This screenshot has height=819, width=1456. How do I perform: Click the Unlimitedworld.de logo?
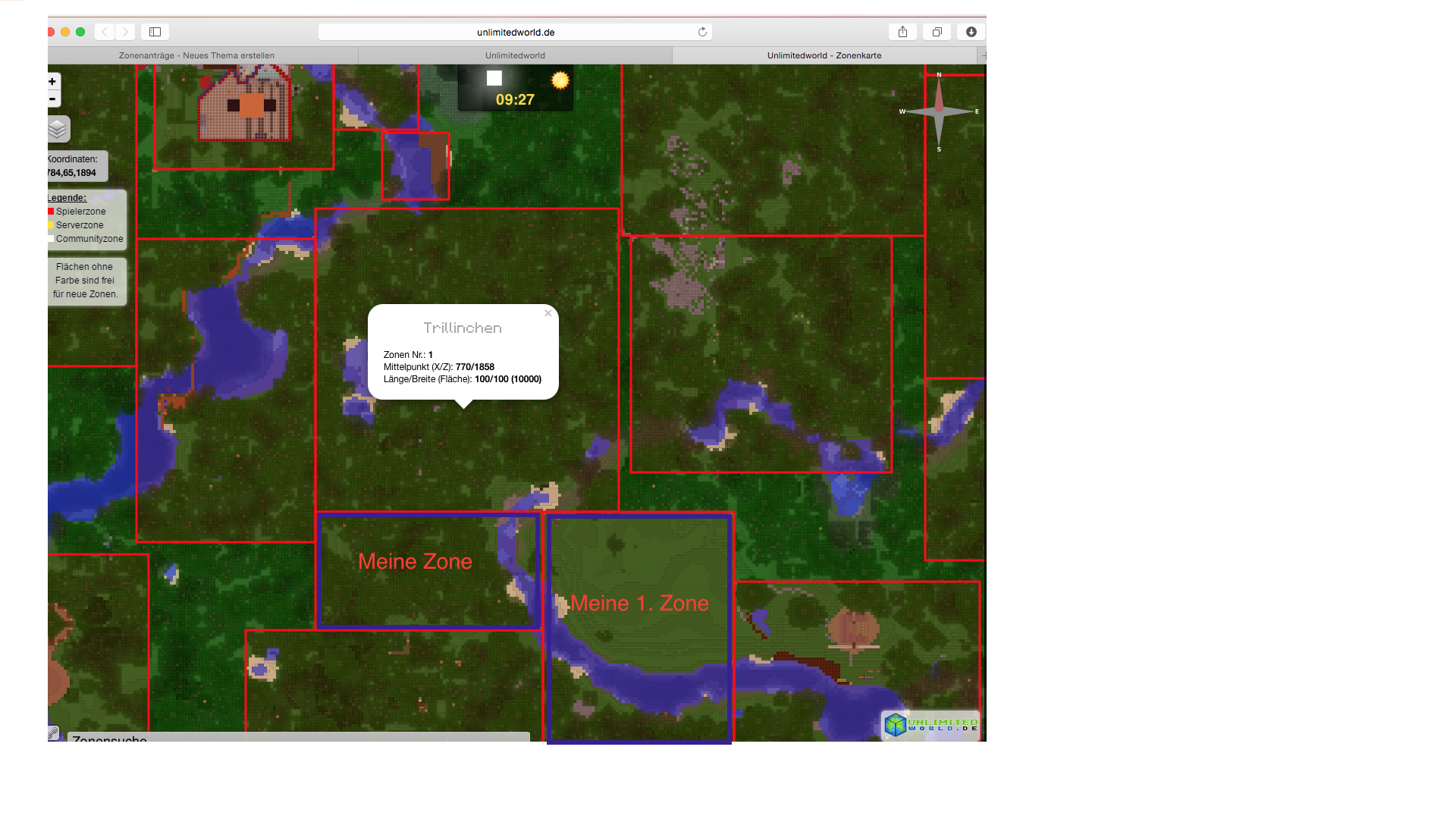[930, 724]
